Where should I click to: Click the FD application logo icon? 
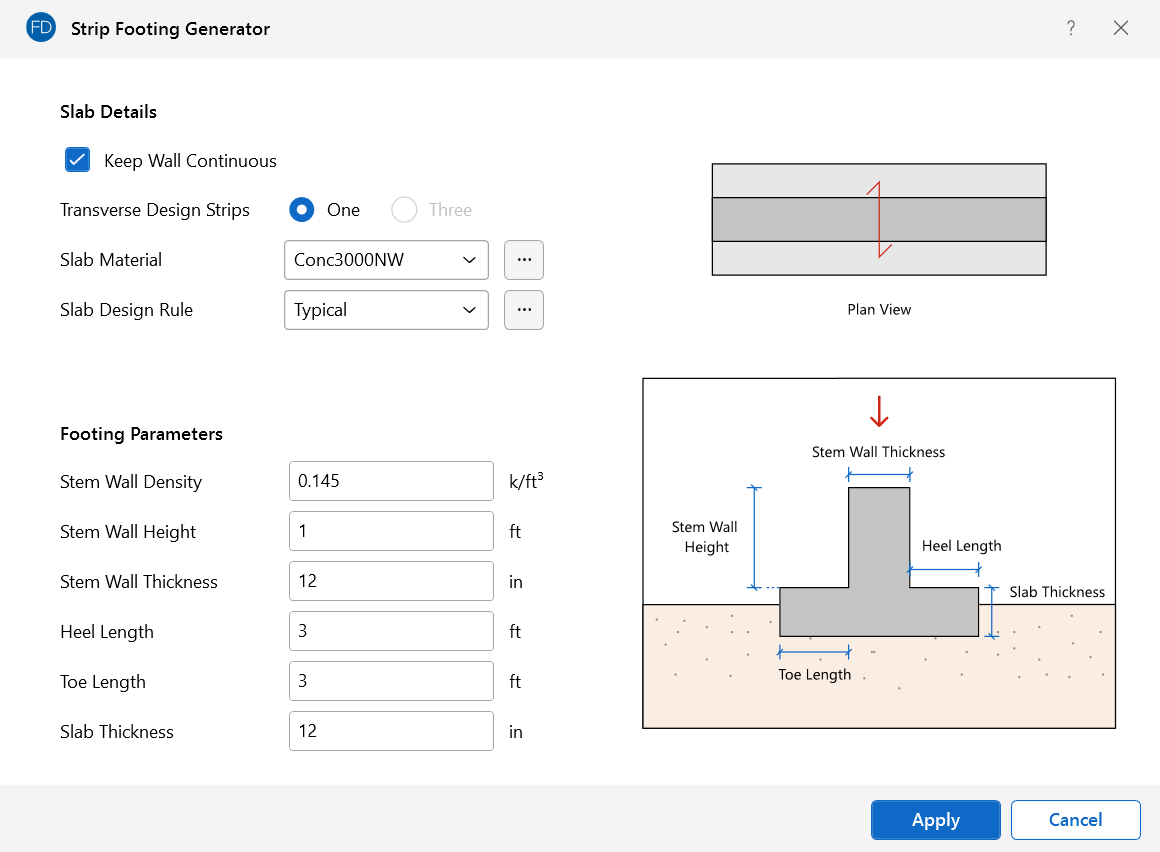point(41,28)
